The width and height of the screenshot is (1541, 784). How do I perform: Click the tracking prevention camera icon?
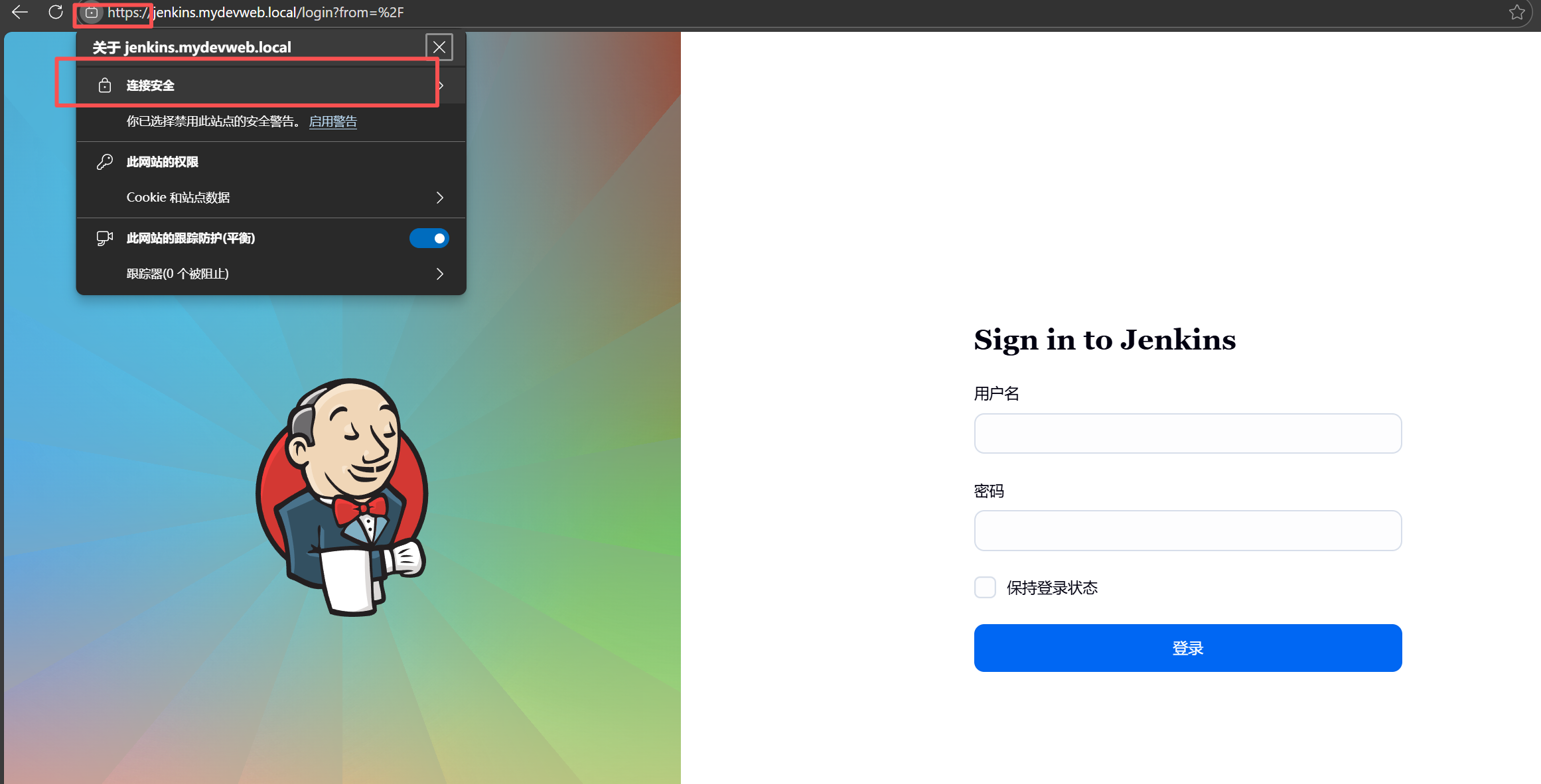coord(105,238)
